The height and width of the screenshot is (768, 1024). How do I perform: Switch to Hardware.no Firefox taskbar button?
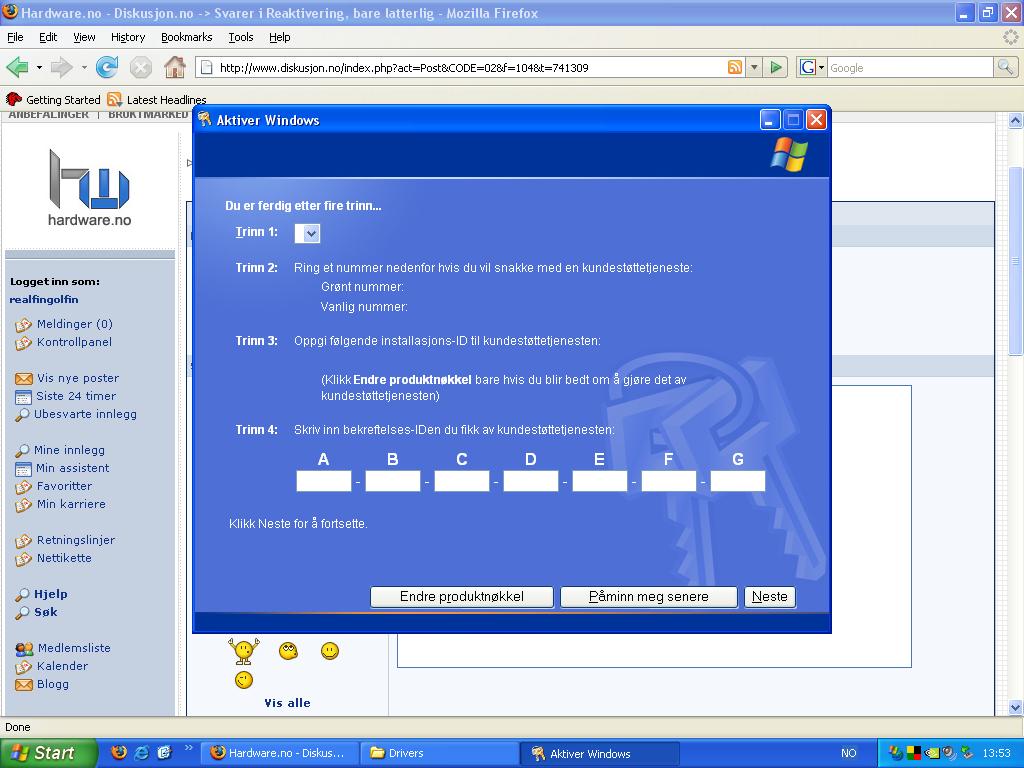pos(280,753)
